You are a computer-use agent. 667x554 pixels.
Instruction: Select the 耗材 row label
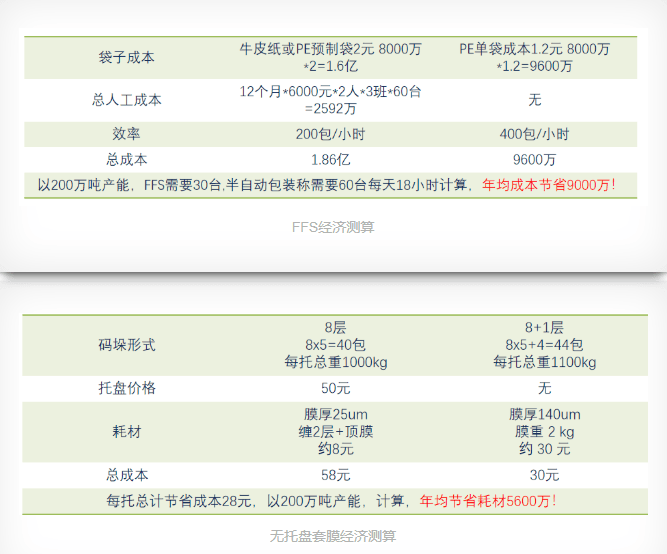[x=127, y=431]
